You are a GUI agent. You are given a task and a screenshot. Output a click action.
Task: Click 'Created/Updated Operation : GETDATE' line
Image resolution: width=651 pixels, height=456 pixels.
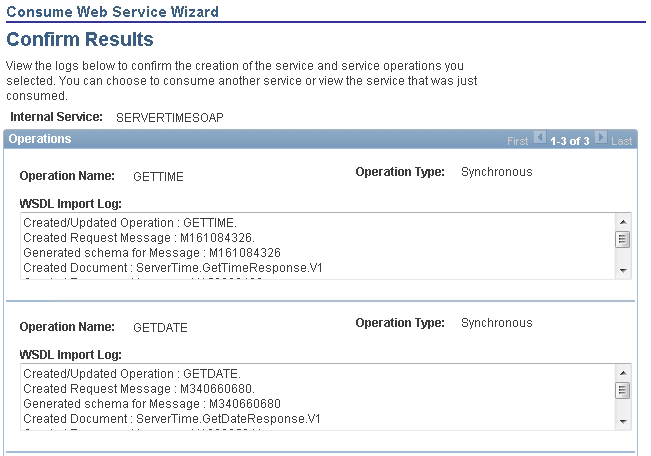click(132, 374)
